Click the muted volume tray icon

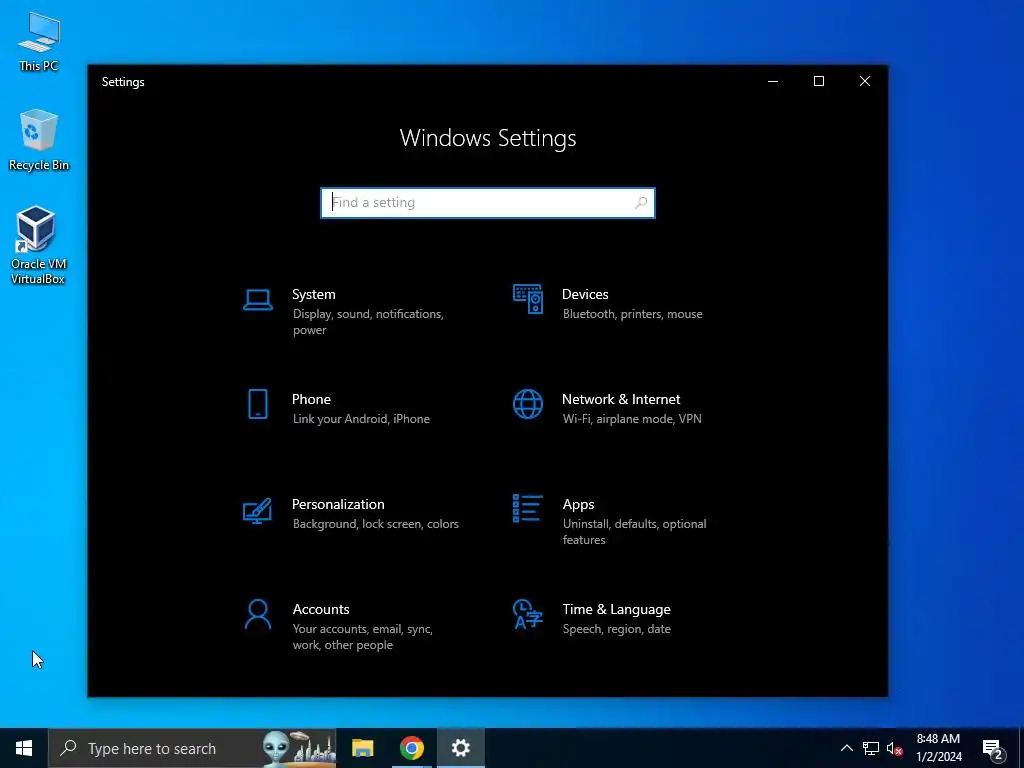point(895,748)
